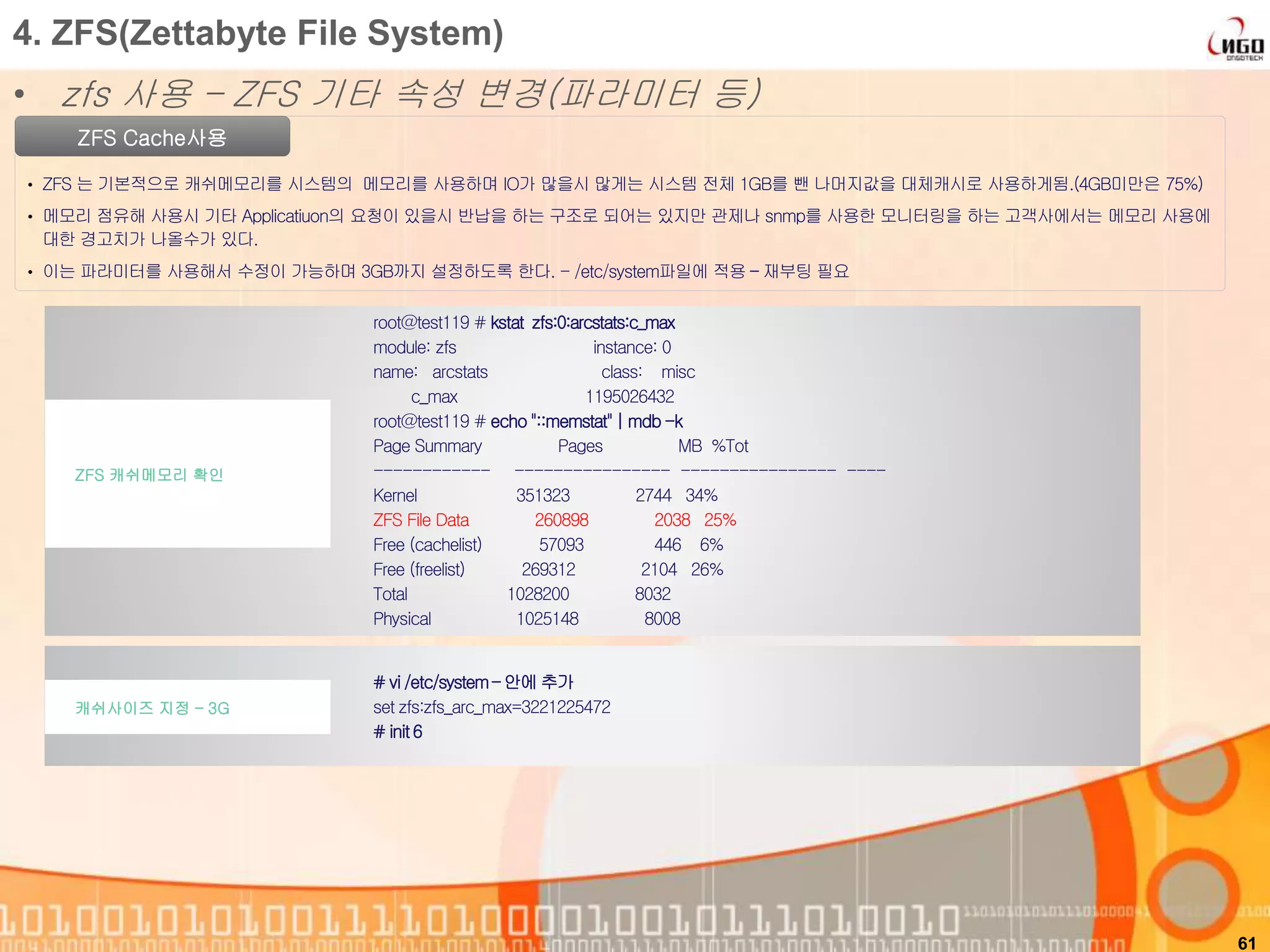The image size is (1270, 952).
Task: Click the Total MB value 8032
Action: (x=652, y=594)
